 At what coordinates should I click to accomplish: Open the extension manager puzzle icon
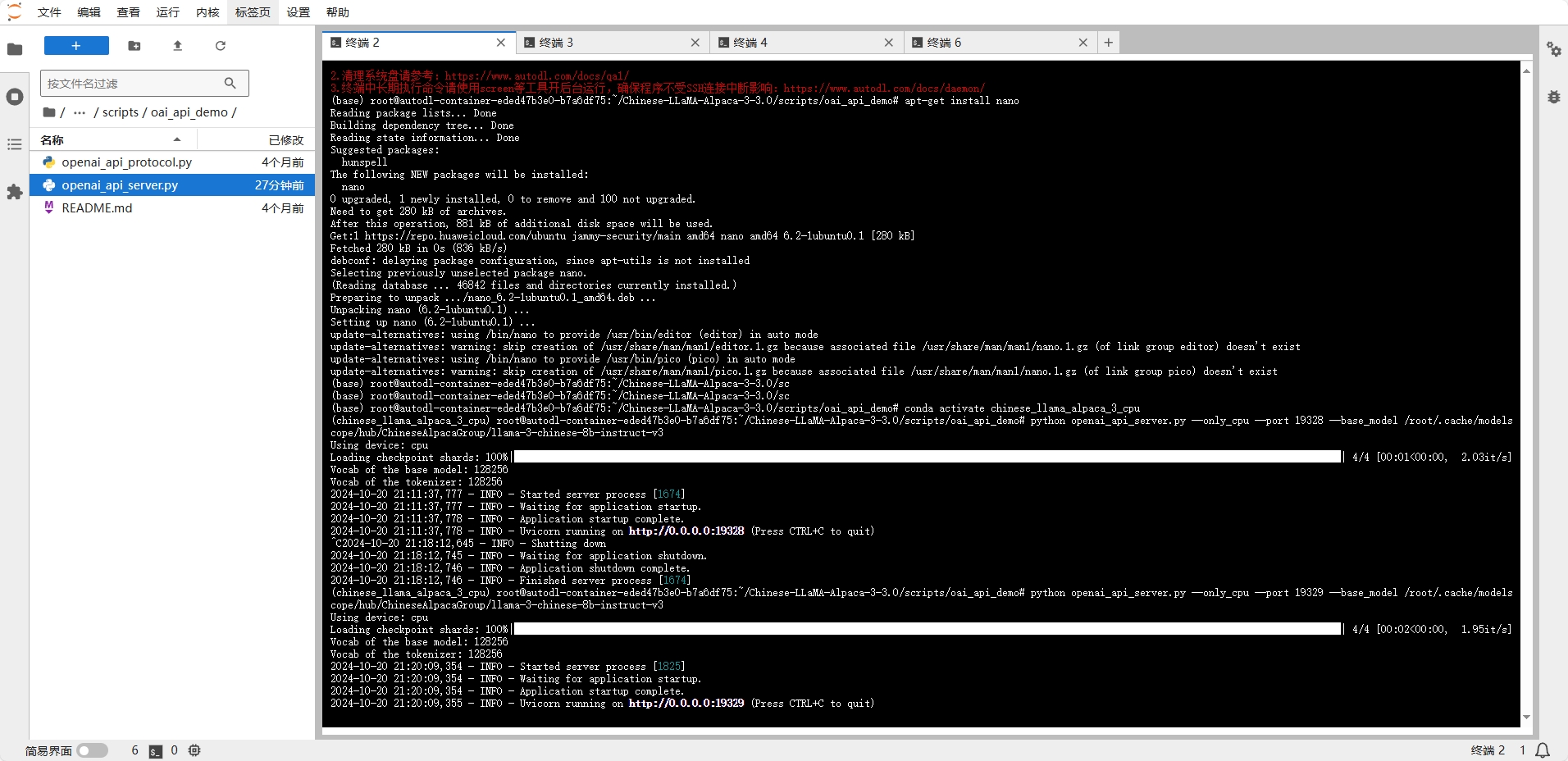coord(15,192)
